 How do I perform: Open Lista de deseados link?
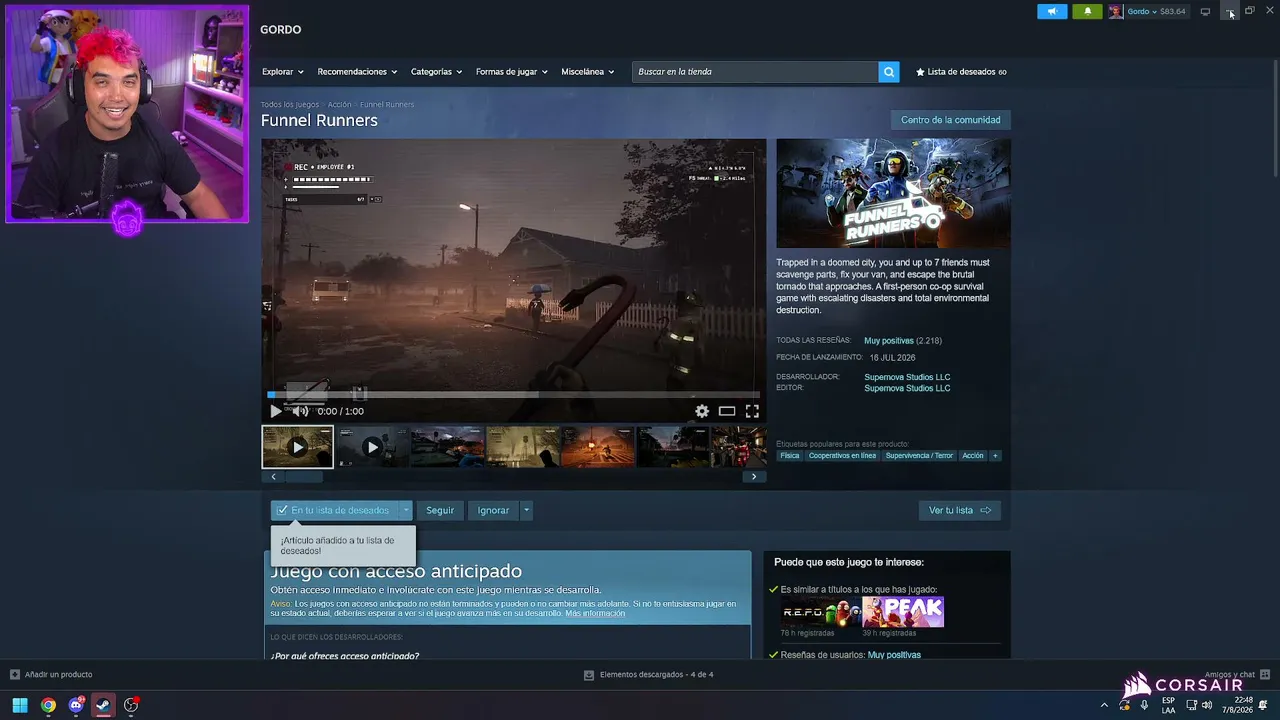point(961,72)
